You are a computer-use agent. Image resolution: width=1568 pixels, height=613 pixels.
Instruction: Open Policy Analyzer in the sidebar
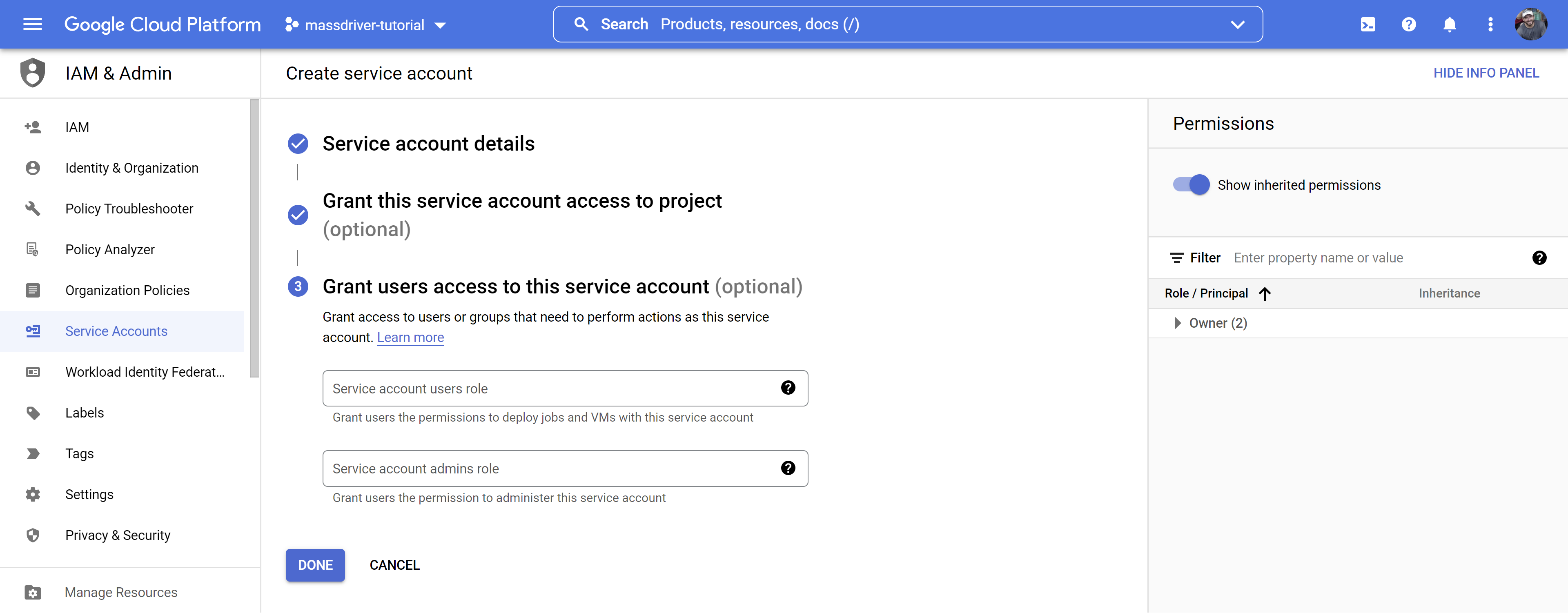pos(122,249)
